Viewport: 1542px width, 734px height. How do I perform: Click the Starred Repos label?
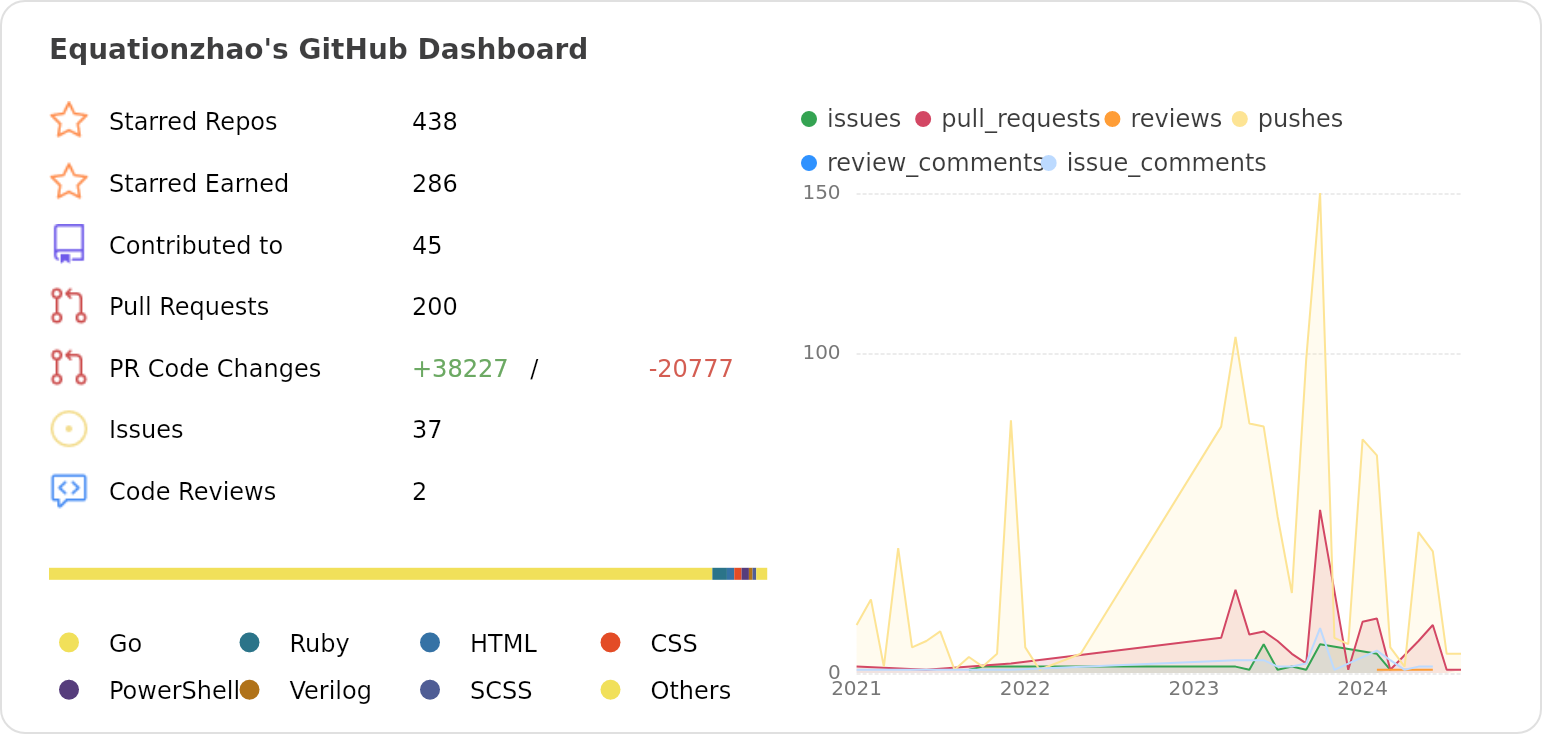[x=193, y=122]
